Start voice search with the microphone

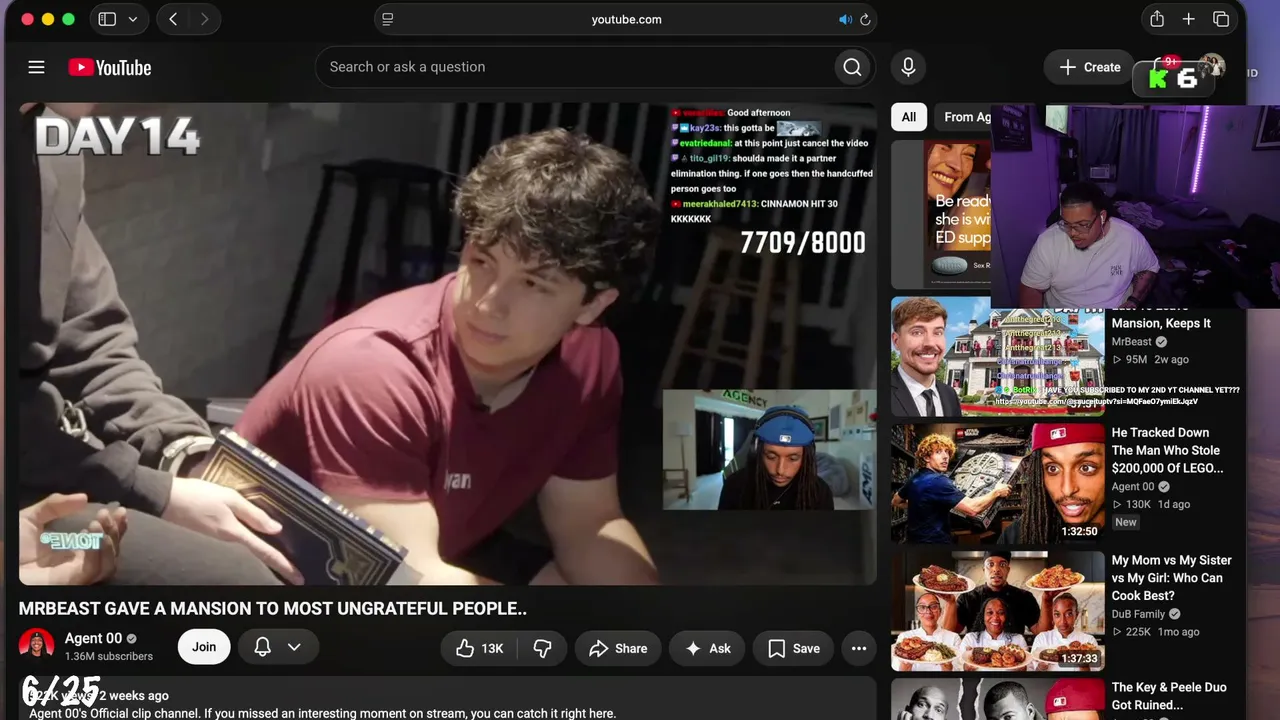coord(908,67)
